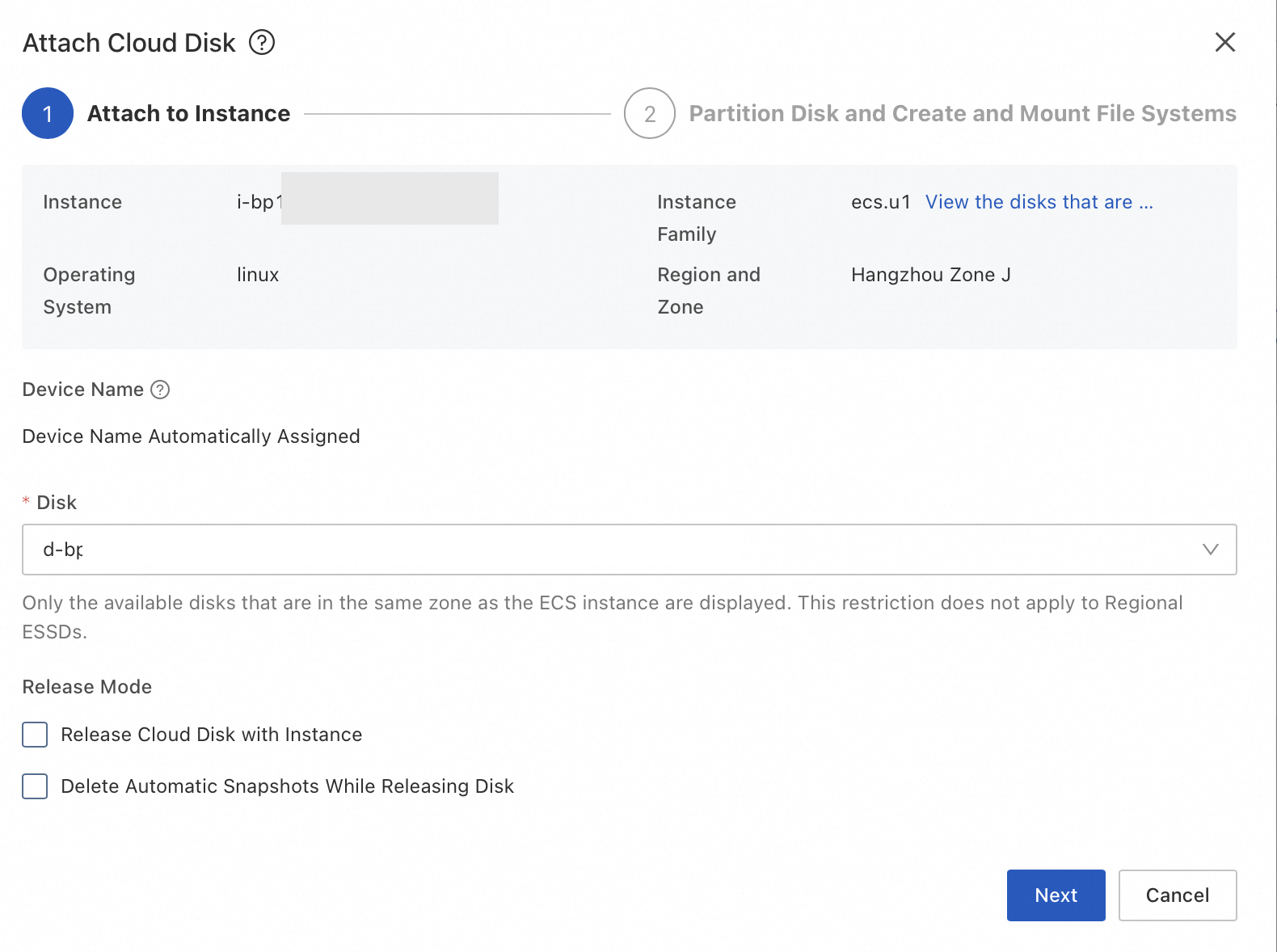Image resolution: width=1277 pixels, height=952 pixels.
Task: Click the Cancel button
Action: pyautogui.click(x=1178, y=895)
